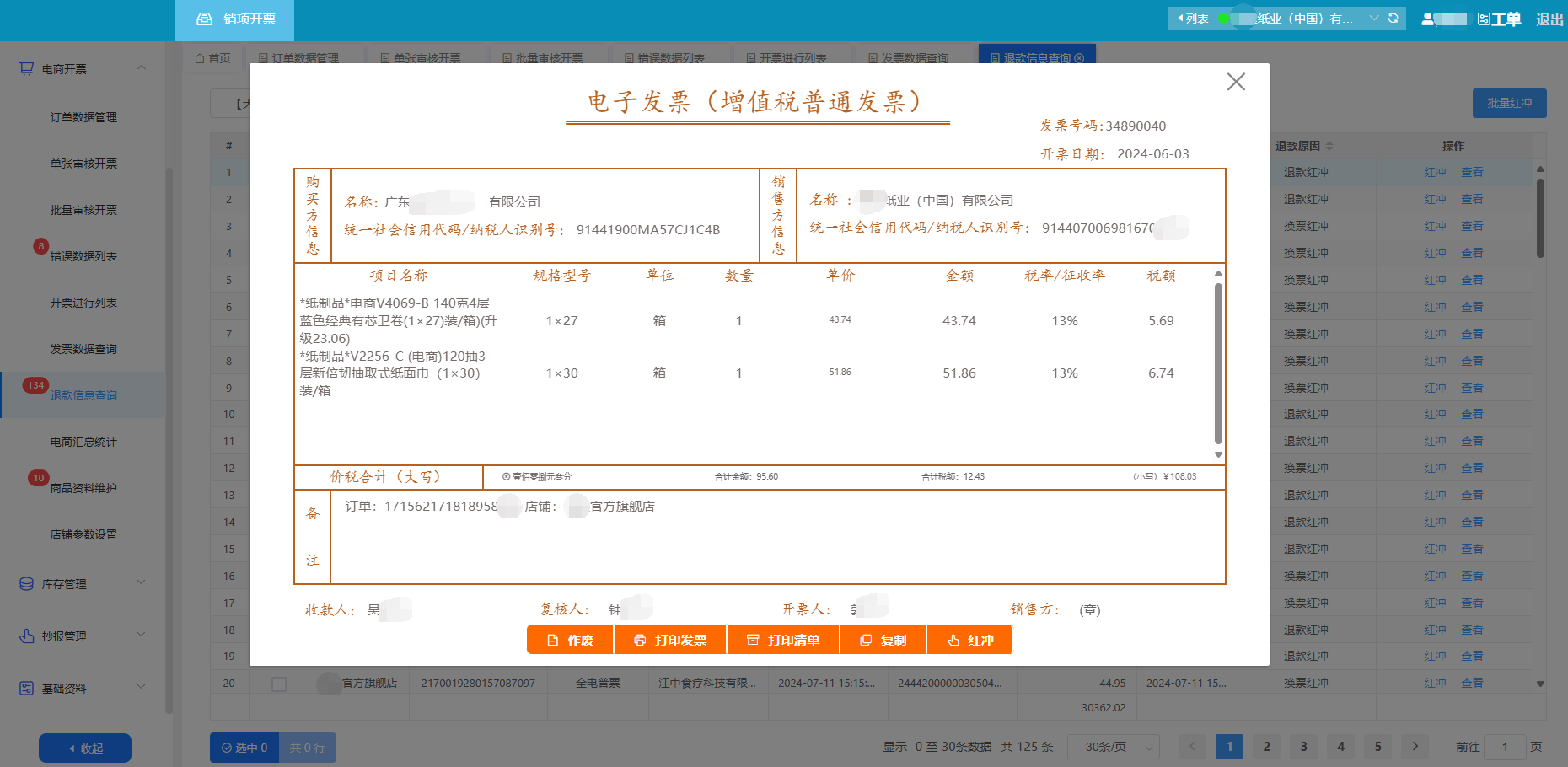Open 退款信息查询 in the sidebar
This screenshot has width=1568, height=767.
[83, 395]
